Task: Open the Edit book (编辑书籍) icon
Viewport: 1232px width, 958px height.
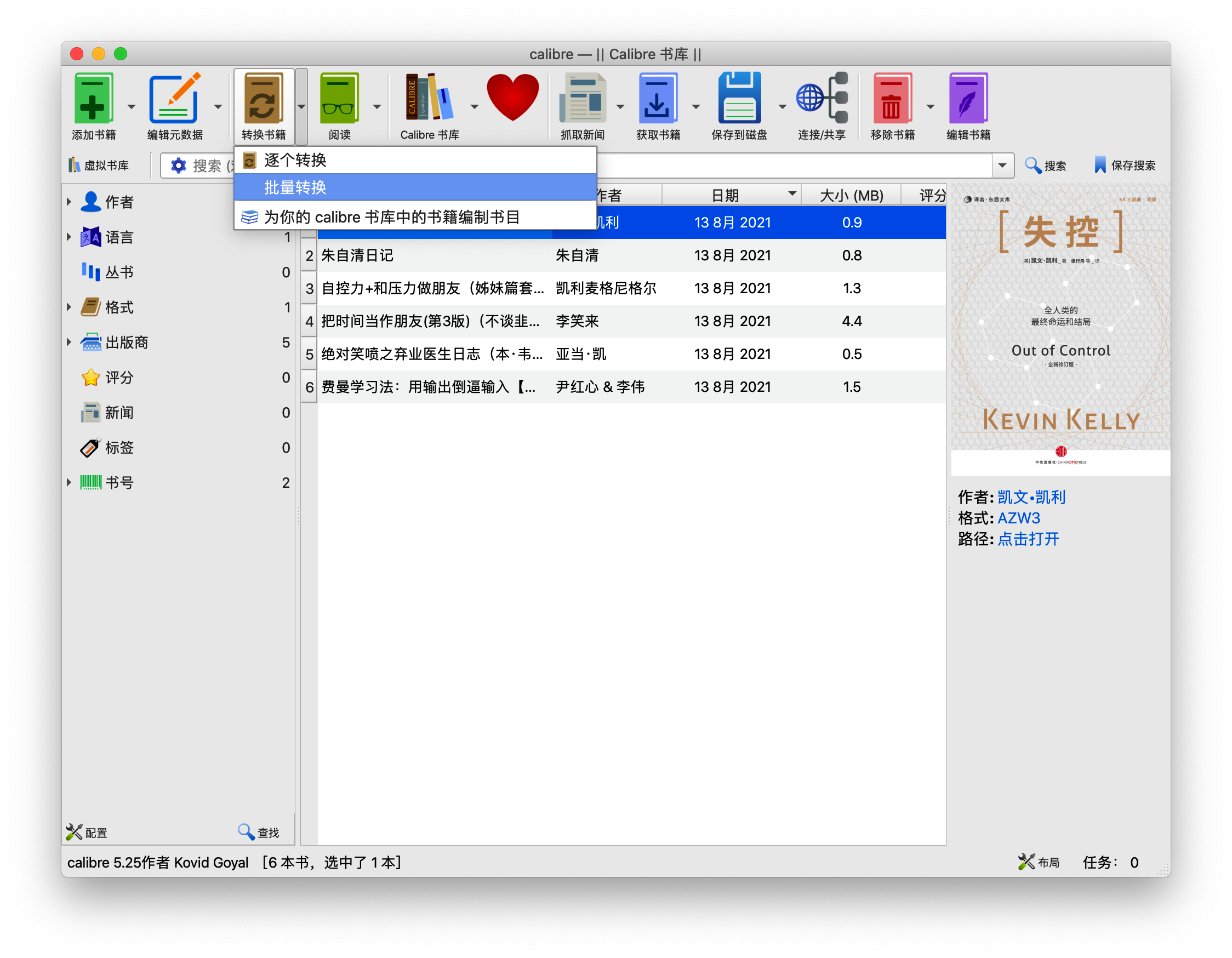Action: (x=968, y=99)
